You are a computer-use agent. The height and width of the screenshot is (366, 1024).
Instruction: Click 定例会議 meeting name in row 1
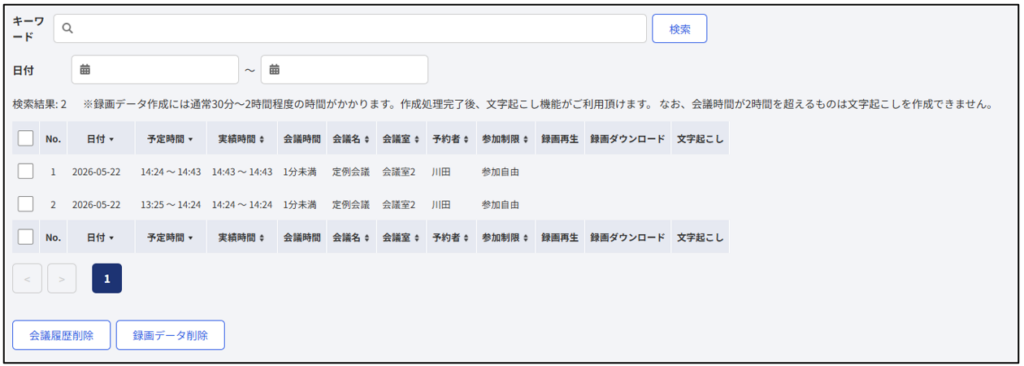[x=351, y=172]
